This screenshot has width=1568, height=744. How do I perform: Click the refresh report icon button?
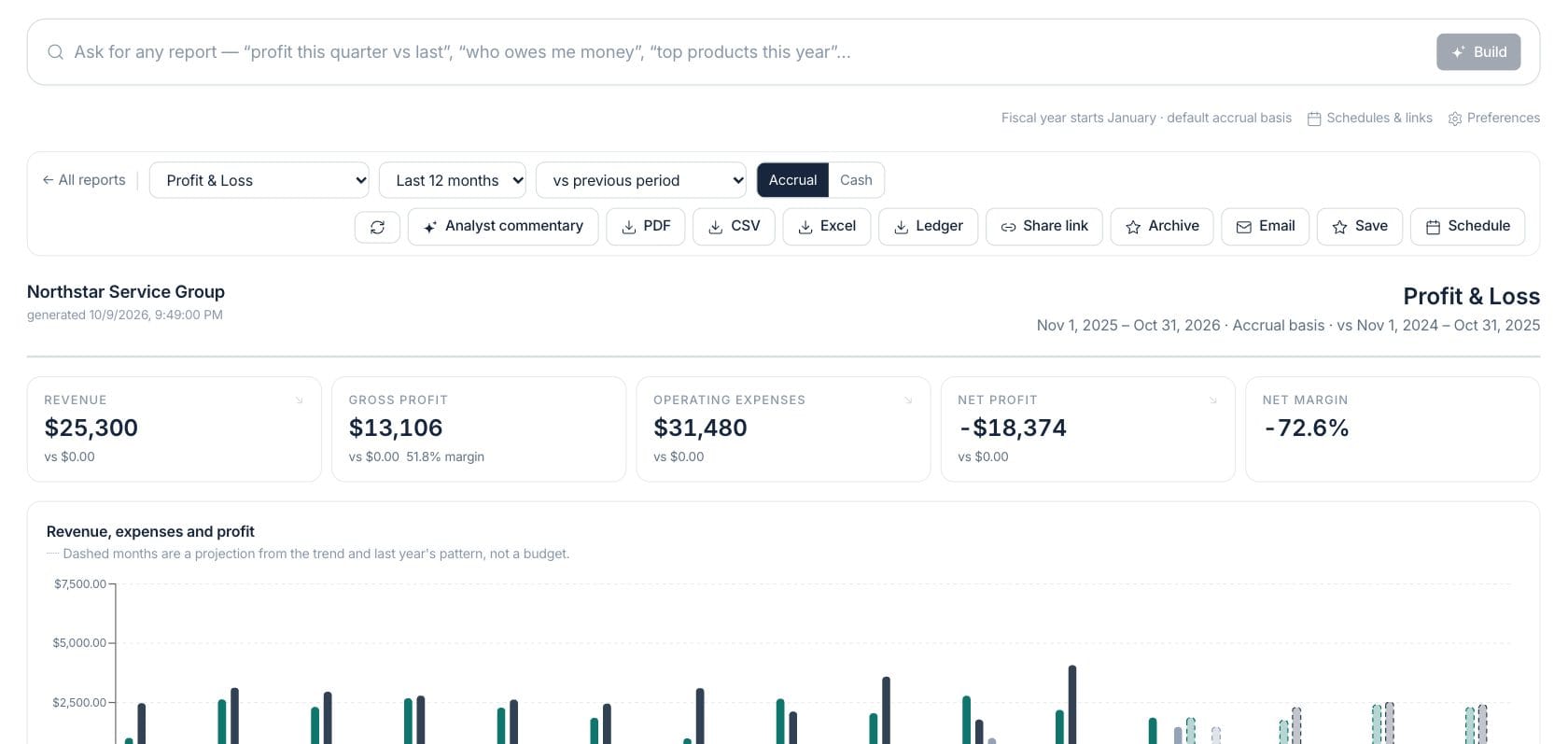coord(377,227)
